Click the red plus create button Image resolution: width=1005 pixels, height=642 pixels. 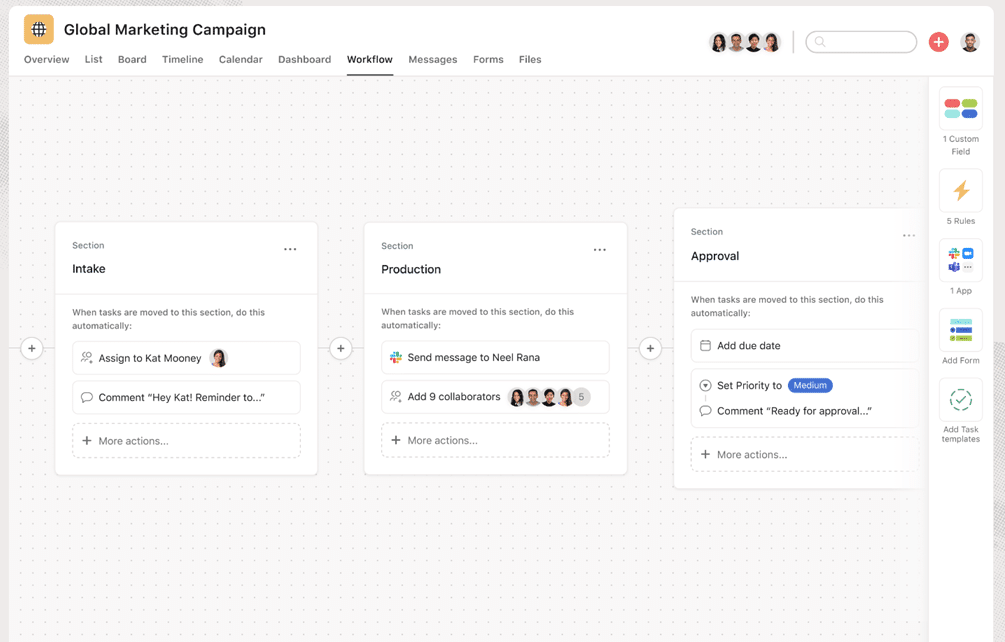click(x=938, y=42)
